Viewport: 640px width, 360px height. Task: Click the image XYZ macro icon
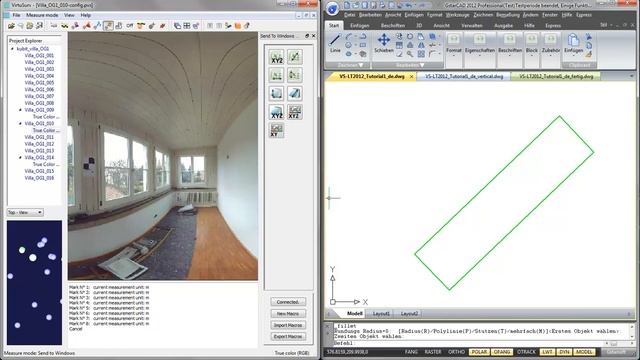(294, 112)
